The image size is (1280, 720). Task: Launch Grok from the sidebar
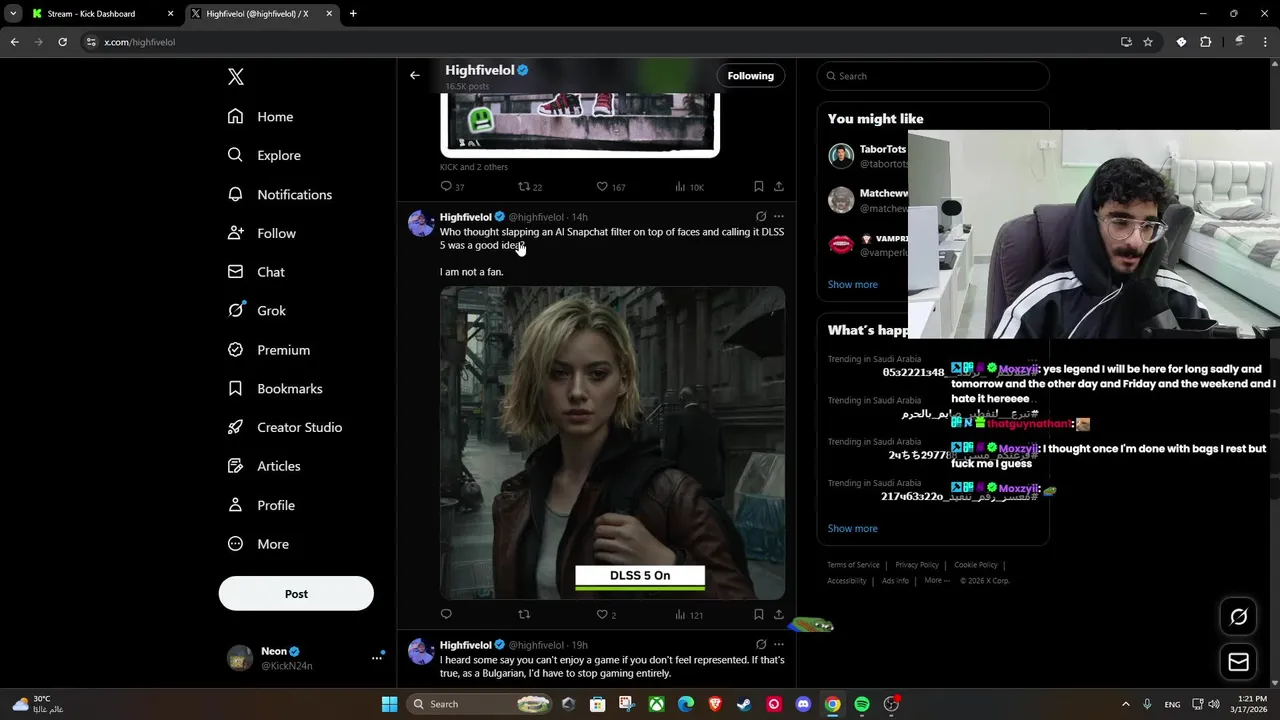pyautogui.click(x=257, y=311)
